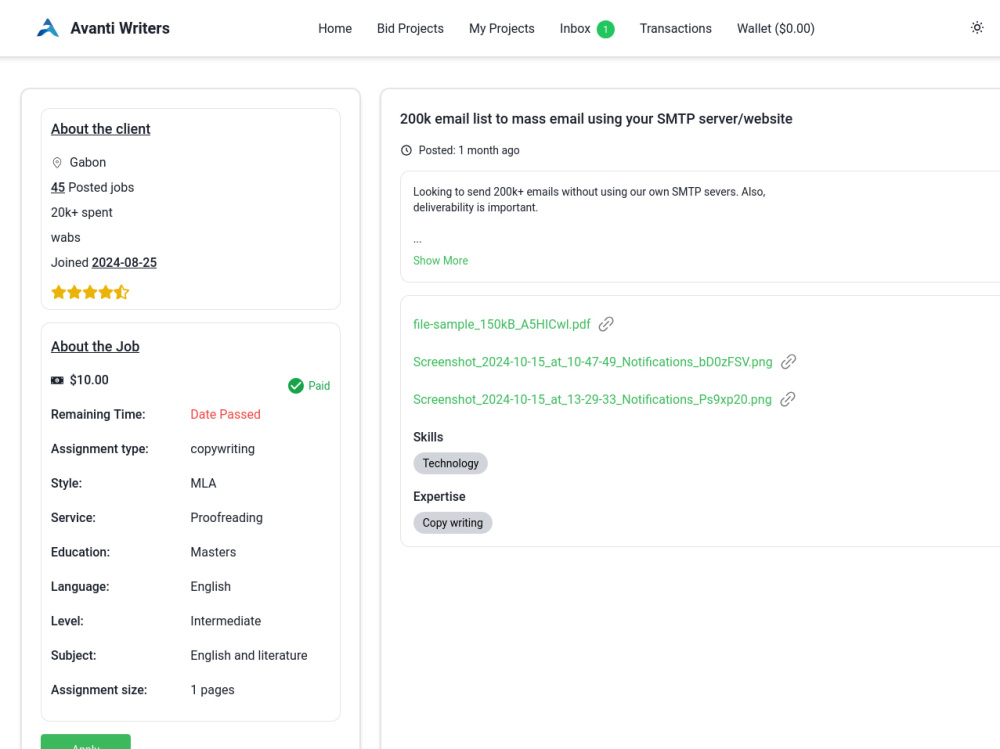Click the clock icon beside Posted
This screenshot has height=749, width=1000.
click(x=406, y=151)
